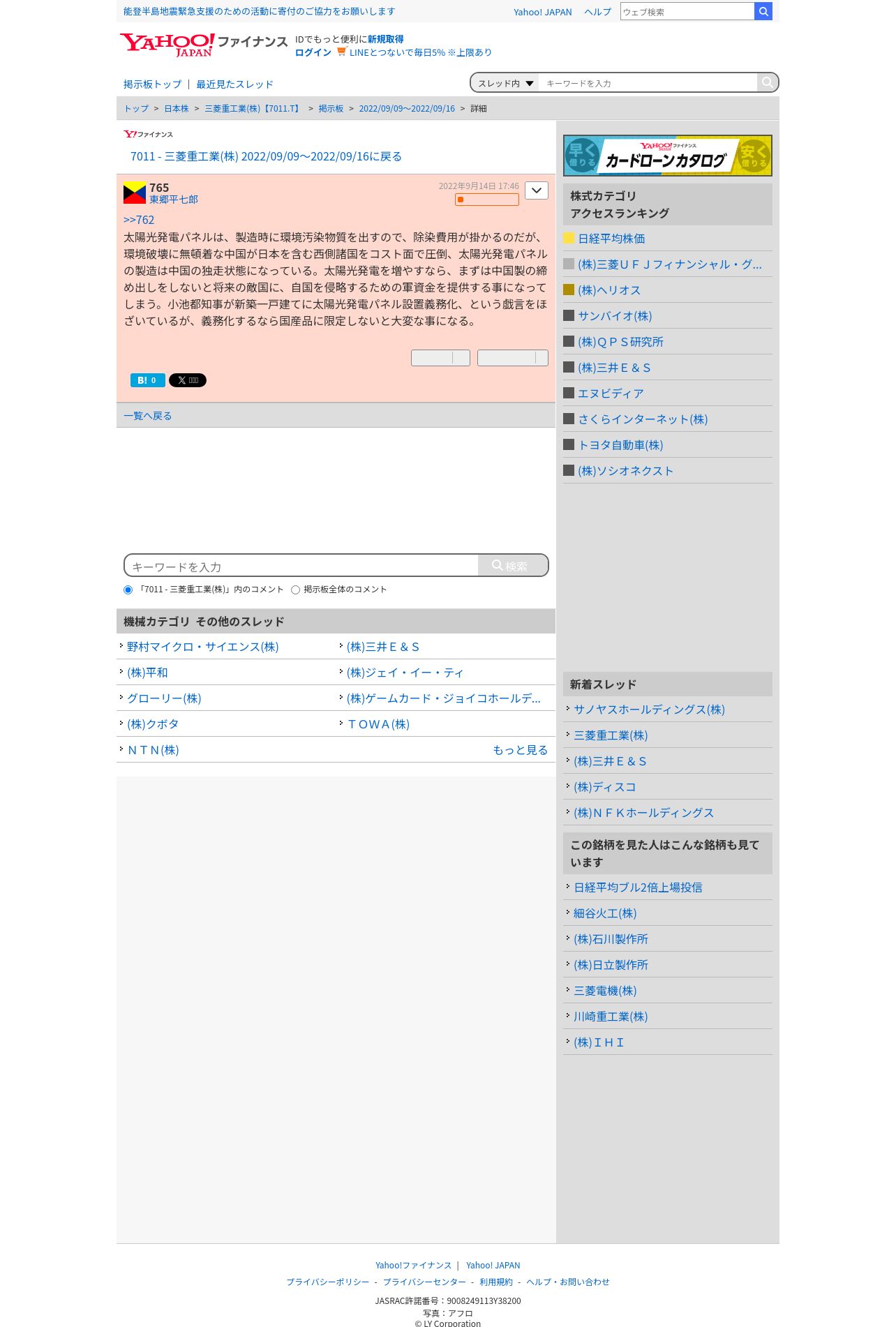Focus the thread キーワードを入力 search field at top
Viewport: 896px width, 1327px height.
click(648, 83)
